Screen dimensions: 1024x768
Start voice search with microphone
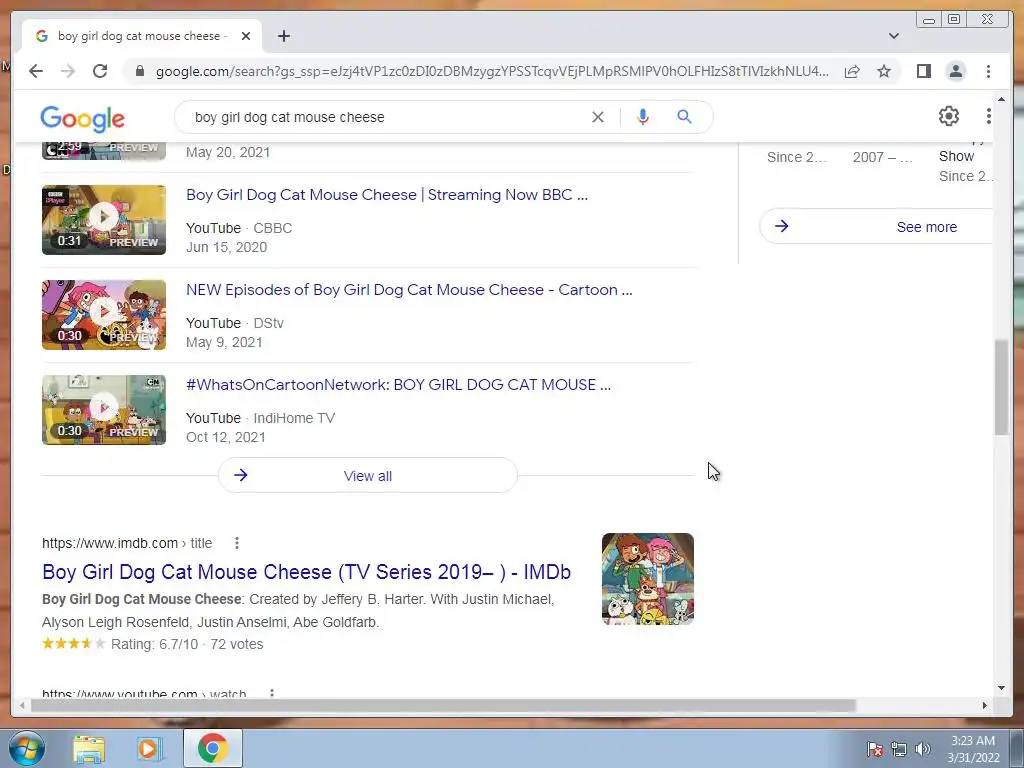643,117
